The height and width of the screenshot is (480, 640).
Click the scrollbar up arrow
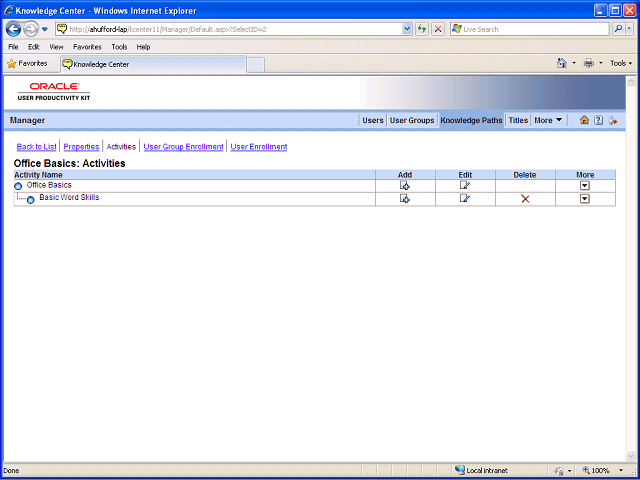(630, 81)
